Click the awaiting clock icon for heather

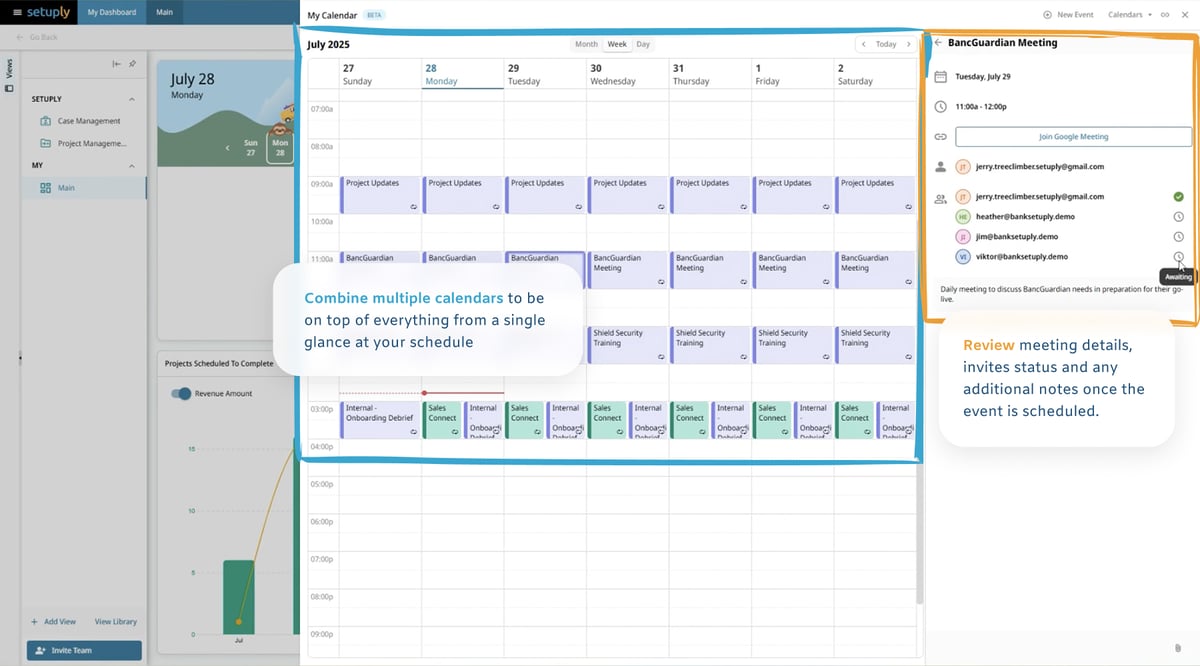(x=1178, y=217)
